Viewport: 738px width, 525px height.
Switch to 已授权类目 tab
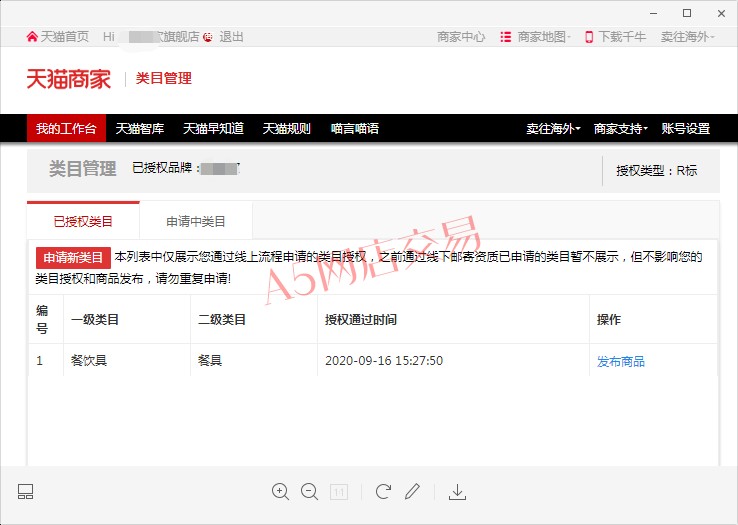click(x=83, y=221)
